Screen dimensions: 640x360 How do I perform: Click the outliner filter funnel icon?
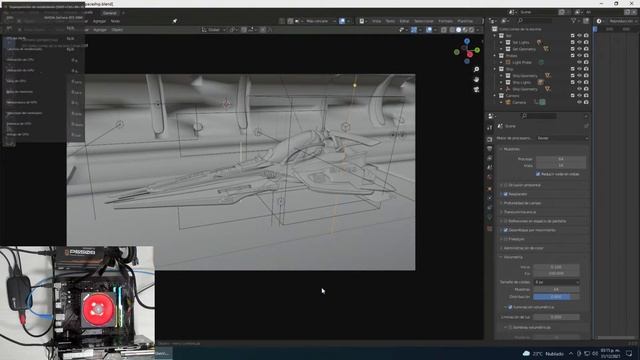click(574, 20)
